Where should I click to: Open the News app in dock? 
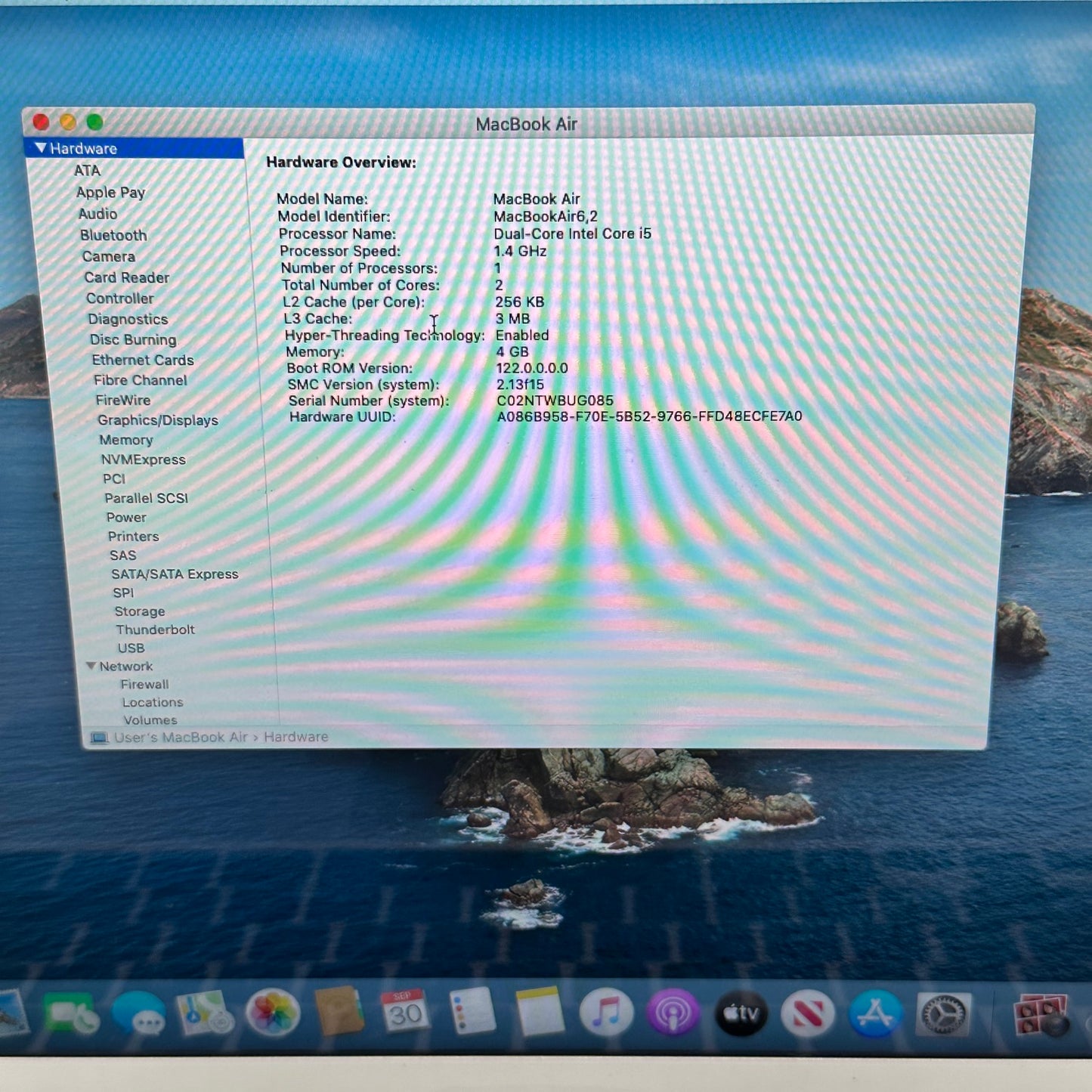pos(807,1013)
